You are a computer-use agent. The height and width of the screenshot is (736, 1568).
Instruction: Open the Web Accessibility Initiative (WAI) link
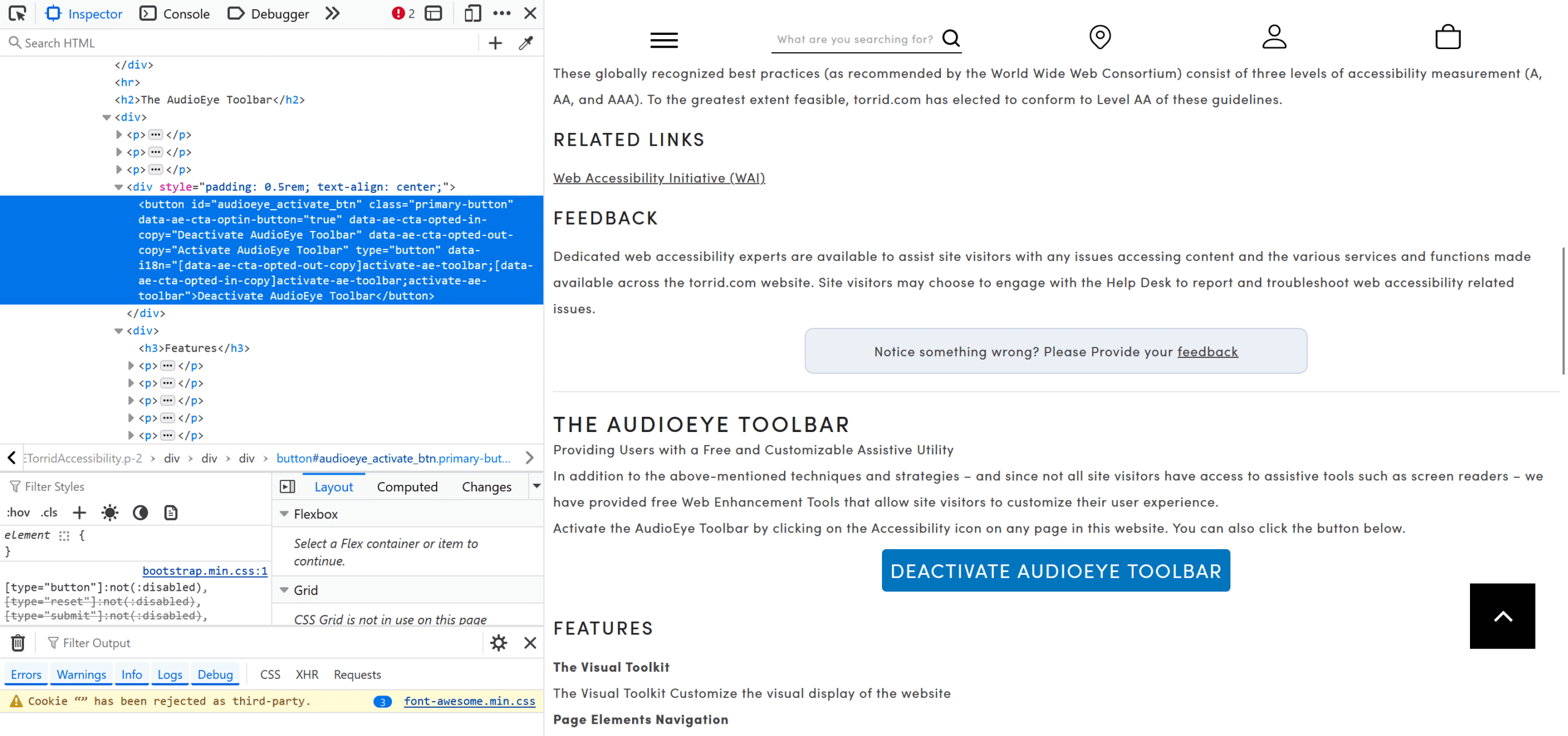(x=659, y=178)
